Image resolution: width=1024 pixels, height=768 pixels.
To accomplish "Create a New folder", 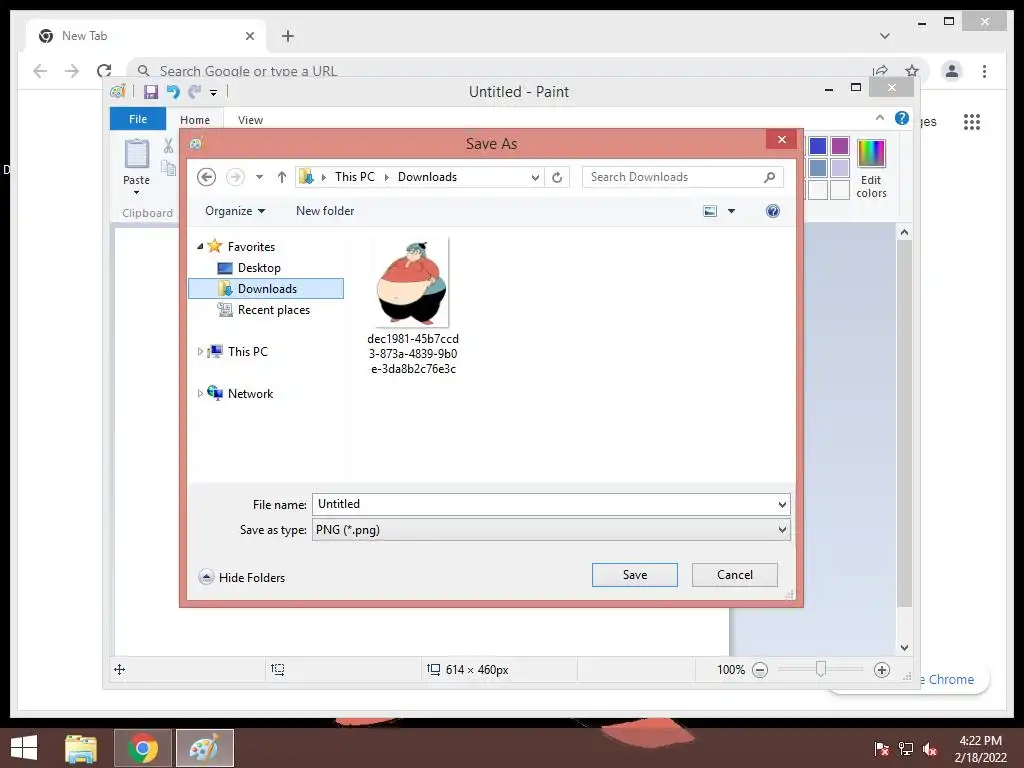I will pyautogui.click(x=325, y=211).
